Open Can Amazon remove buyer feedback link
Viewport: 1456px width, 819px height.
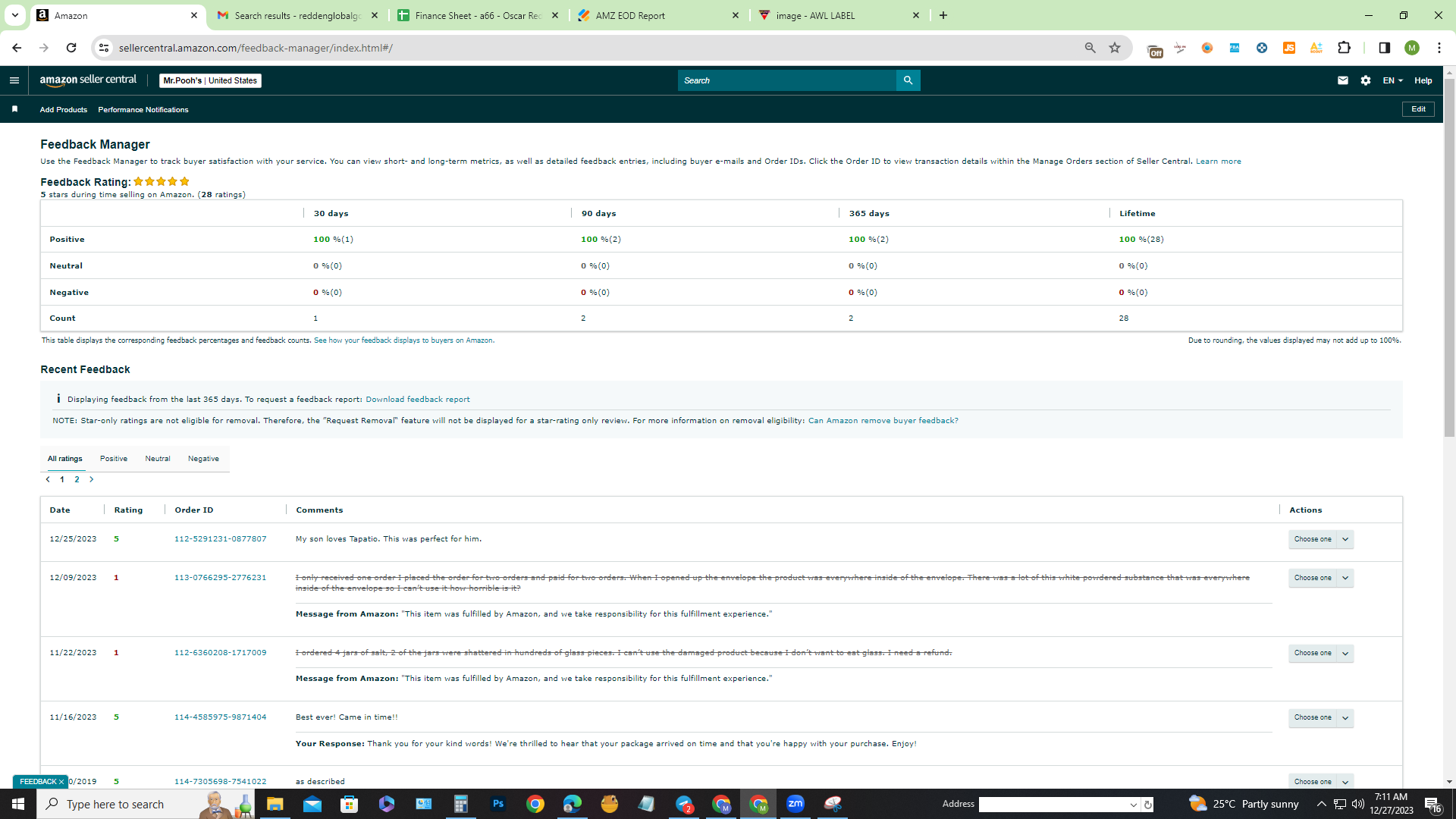click(883, 421)
